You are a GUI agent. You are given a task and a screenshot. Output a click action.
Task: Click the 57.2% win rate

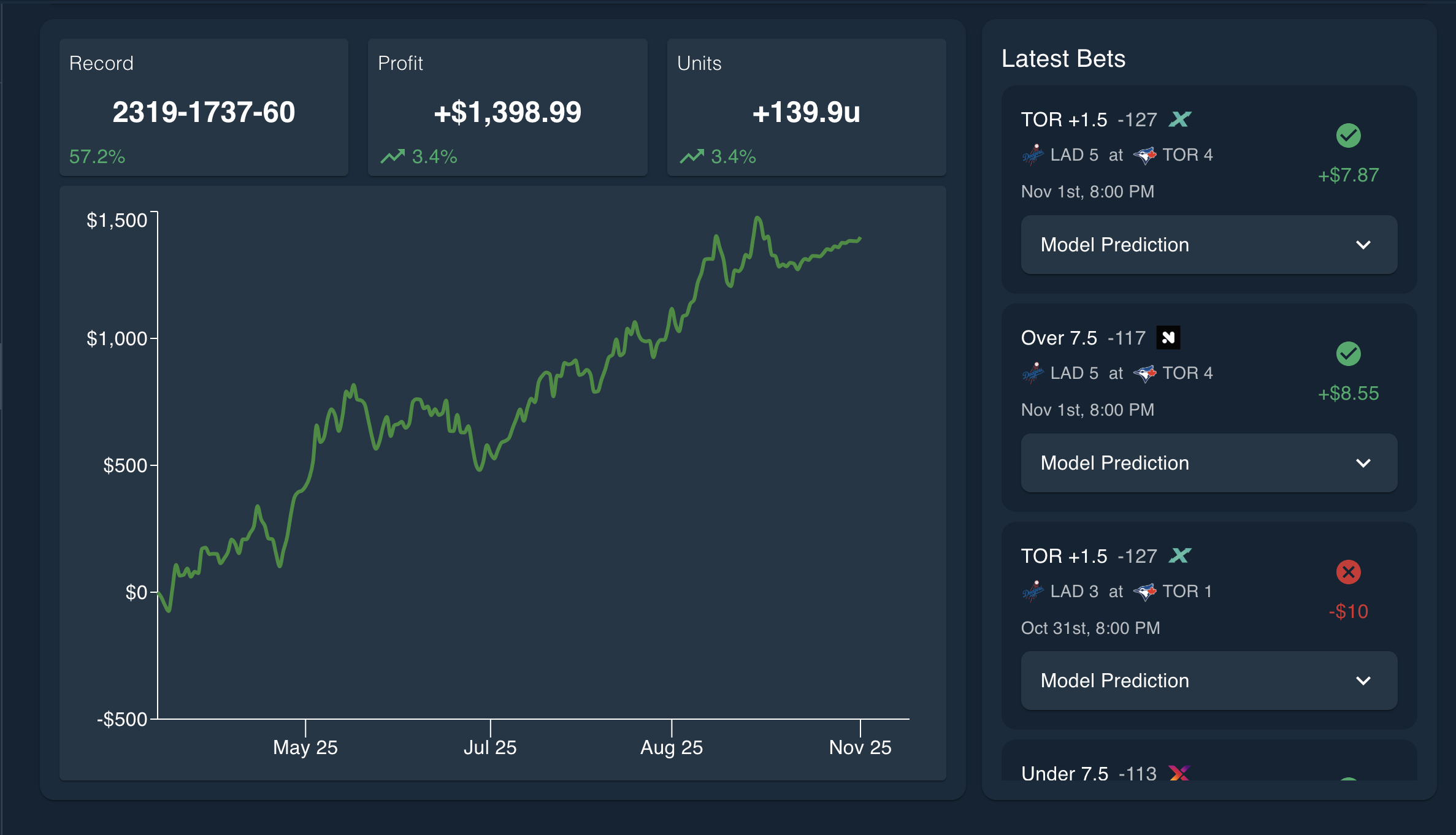(x=97, y=156)
